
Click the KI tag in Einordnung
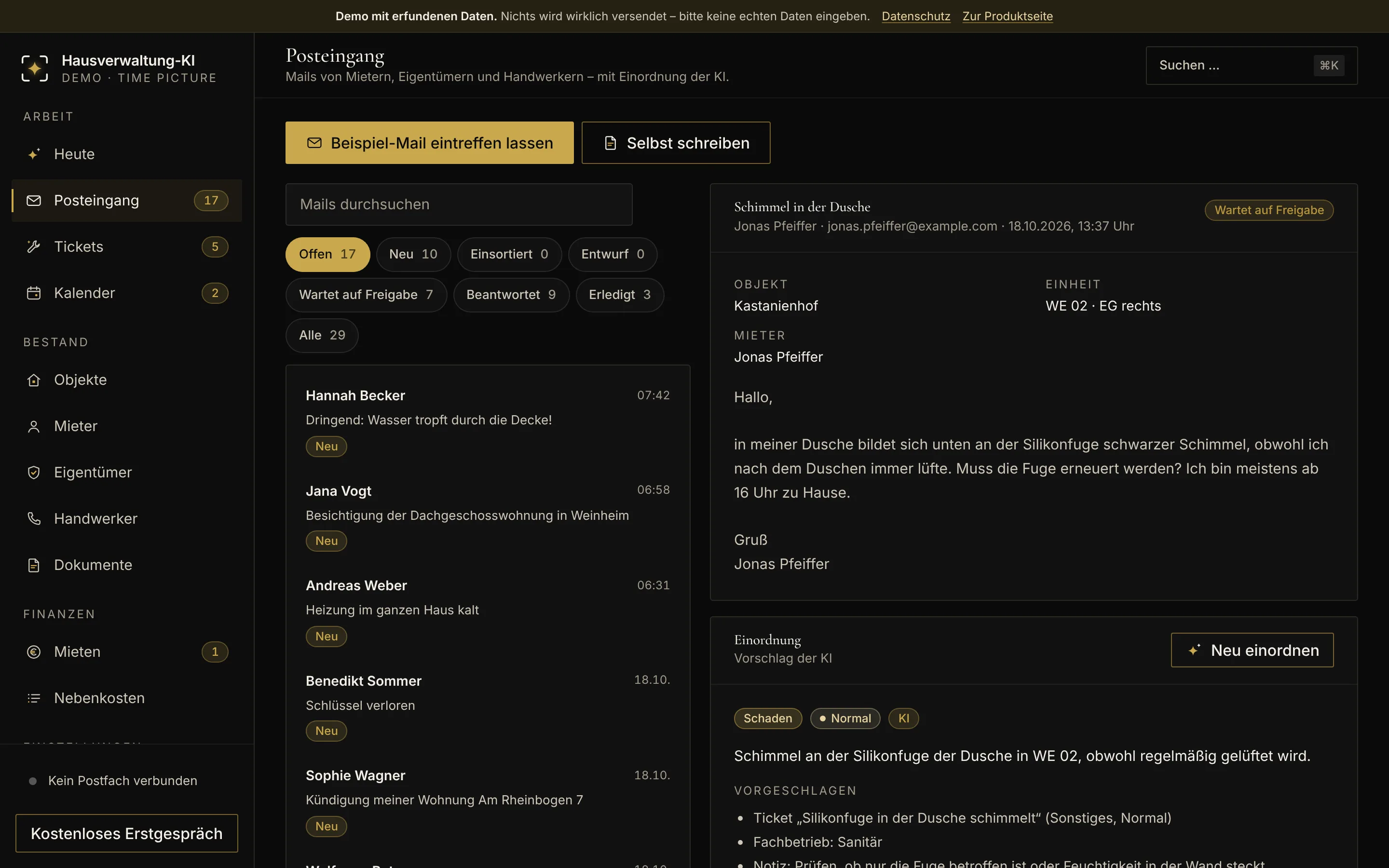[x=903, y=718]
